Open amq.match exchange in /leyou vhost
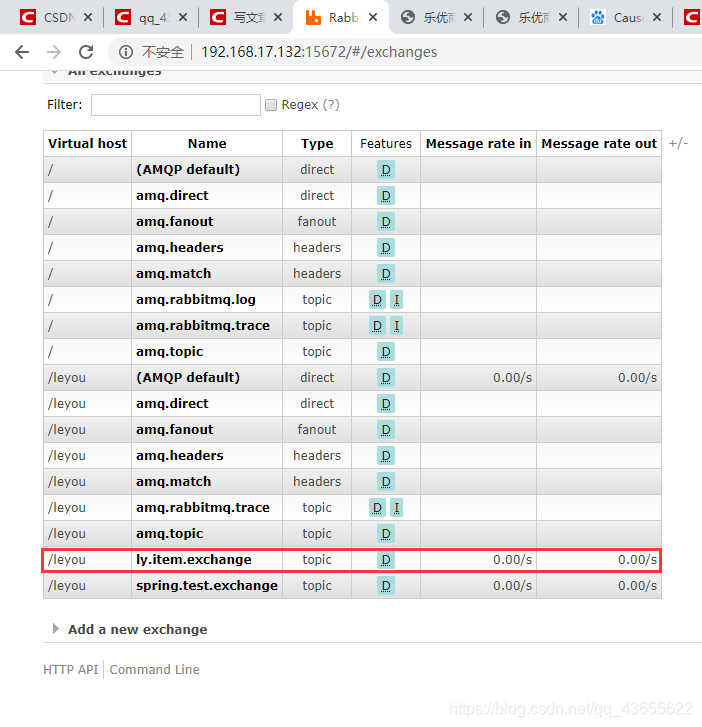The image size is (702, 727). click(x=173, y=481)
